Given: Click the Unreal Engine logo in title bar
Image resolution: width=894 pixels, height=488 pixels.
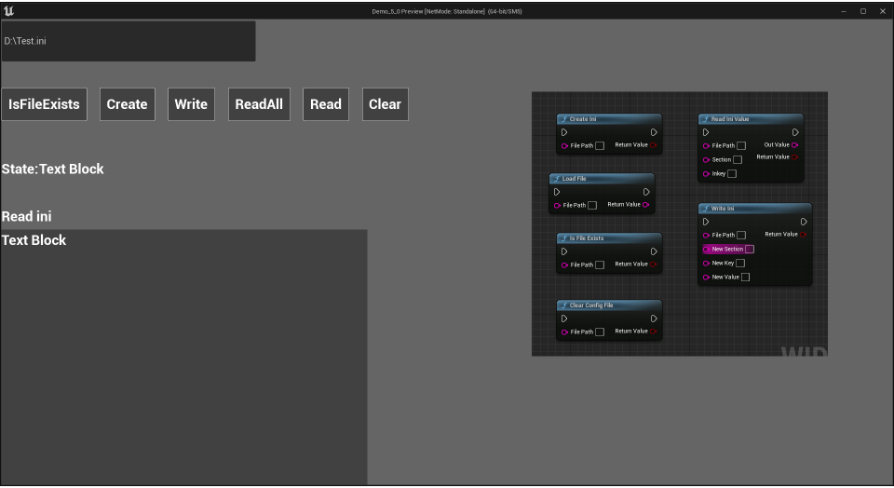Looking at the screenshot, I should (x=9, y=11).
